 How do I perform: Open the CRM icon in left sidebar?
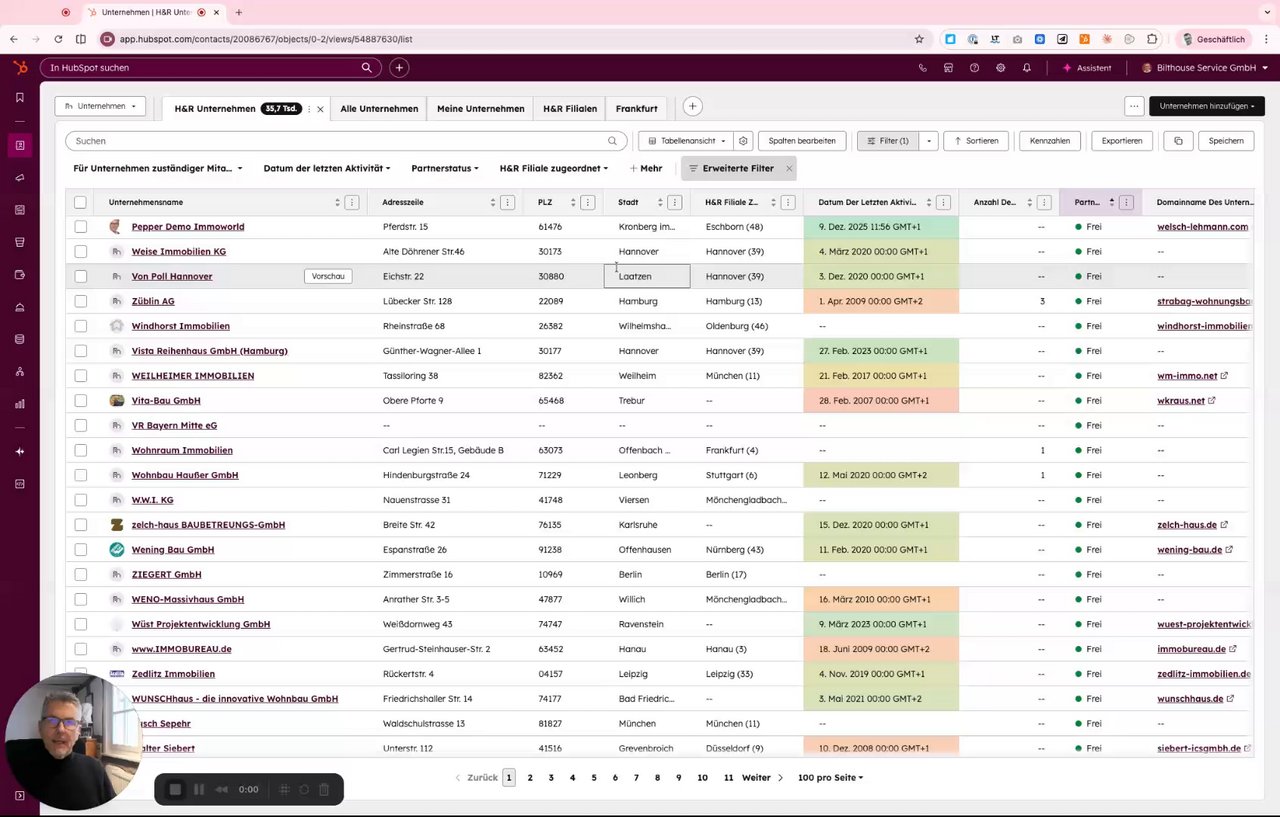(x=19, y=145)
